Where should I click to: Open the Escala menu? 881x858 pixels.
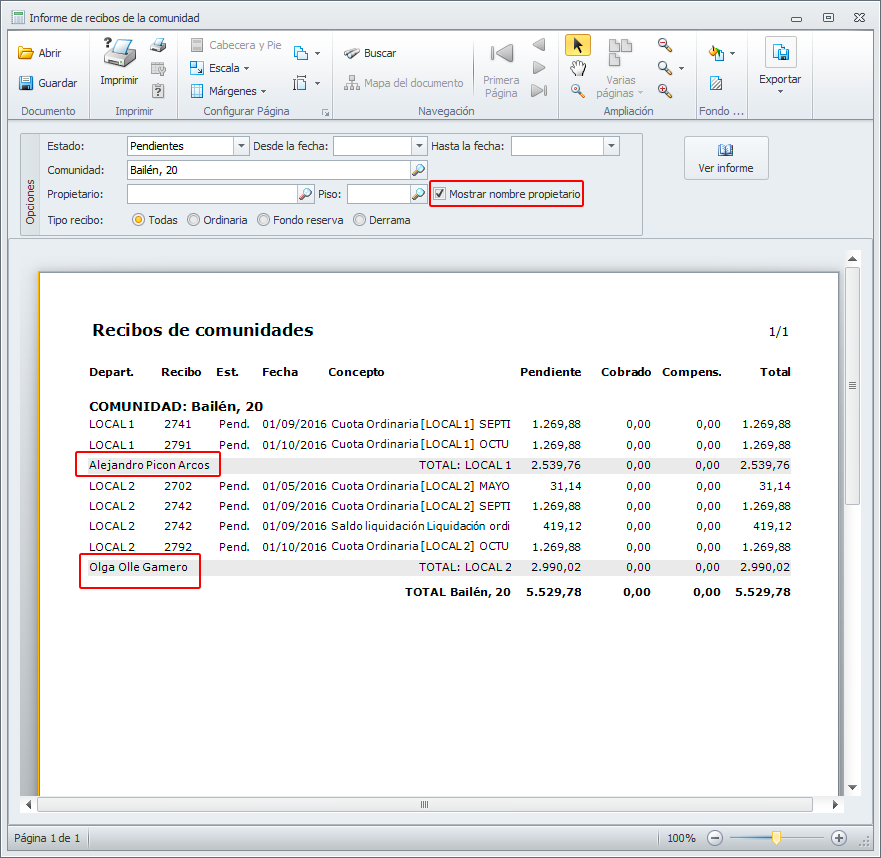click(224, 68)
